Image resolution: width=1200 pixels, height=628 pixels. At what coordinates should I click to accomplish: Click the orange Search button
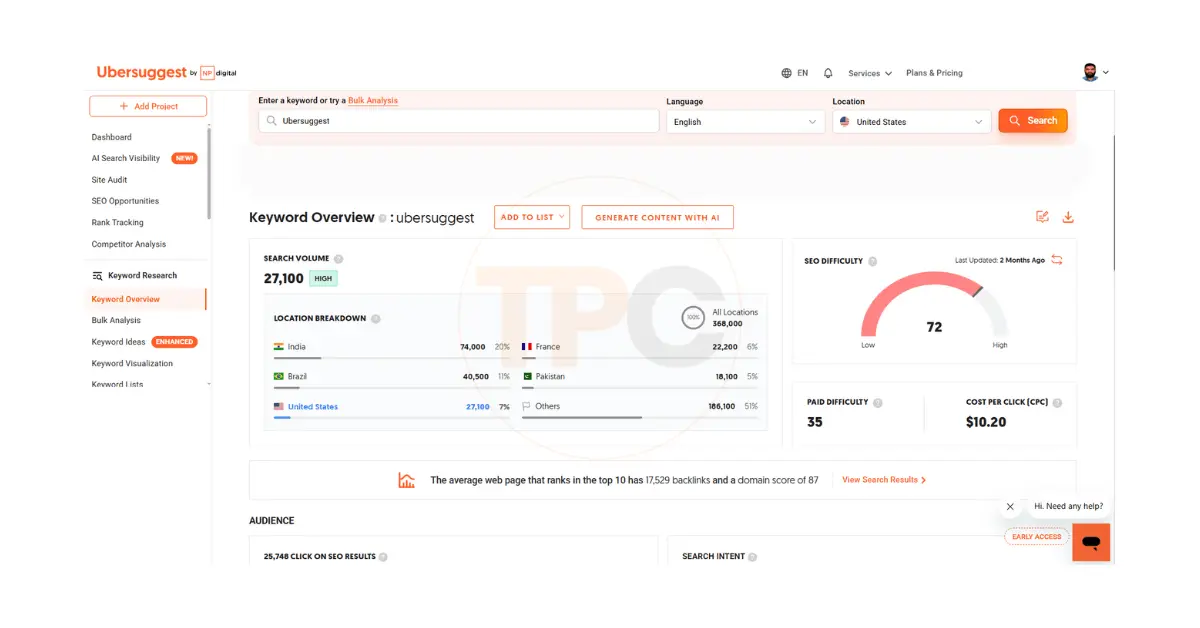point(1032,121)
